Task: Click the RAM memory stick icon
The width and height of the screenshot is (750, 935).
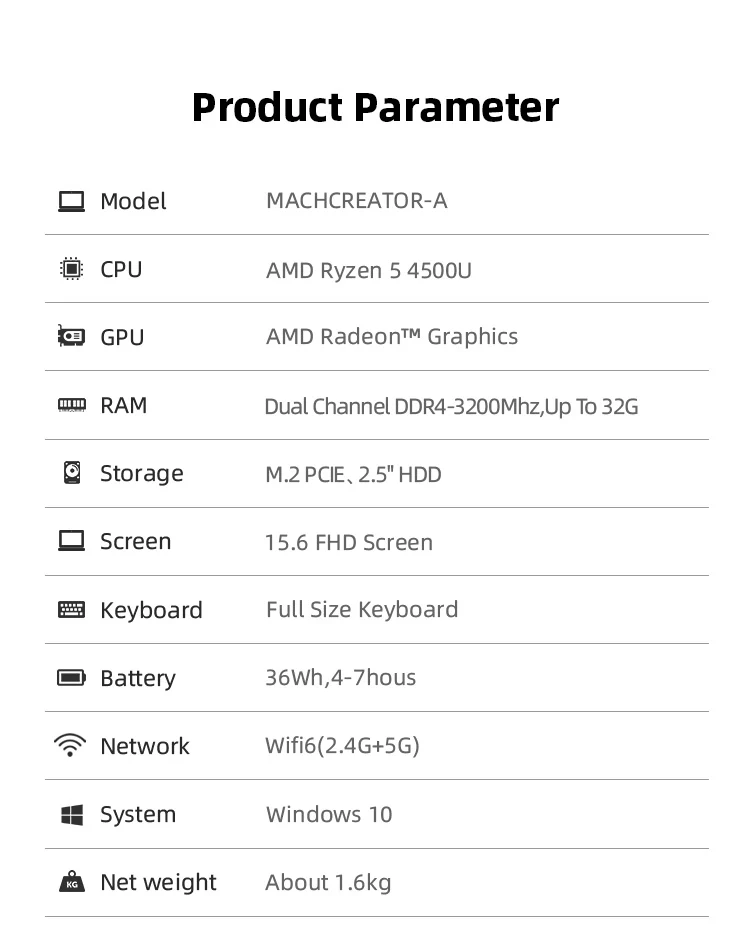Action: coord(71,405)
